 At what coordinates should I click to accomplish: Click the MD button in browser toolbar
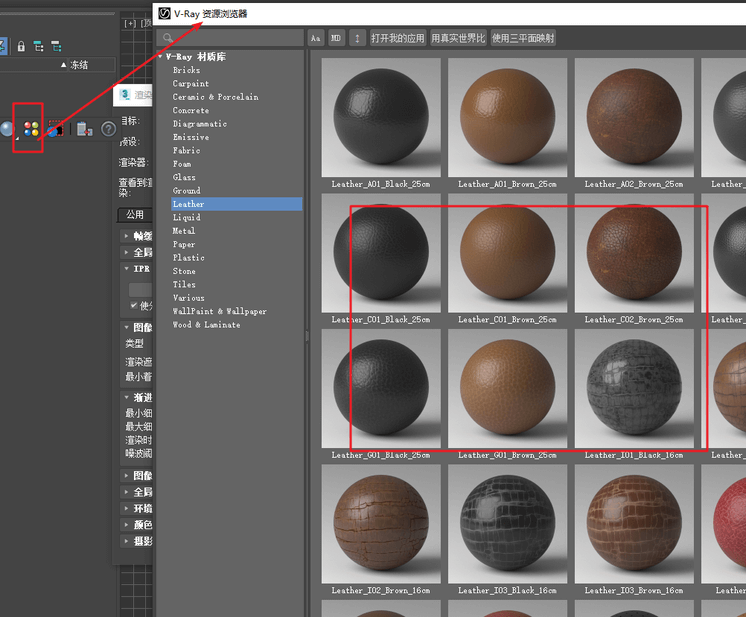click(336, 38)
